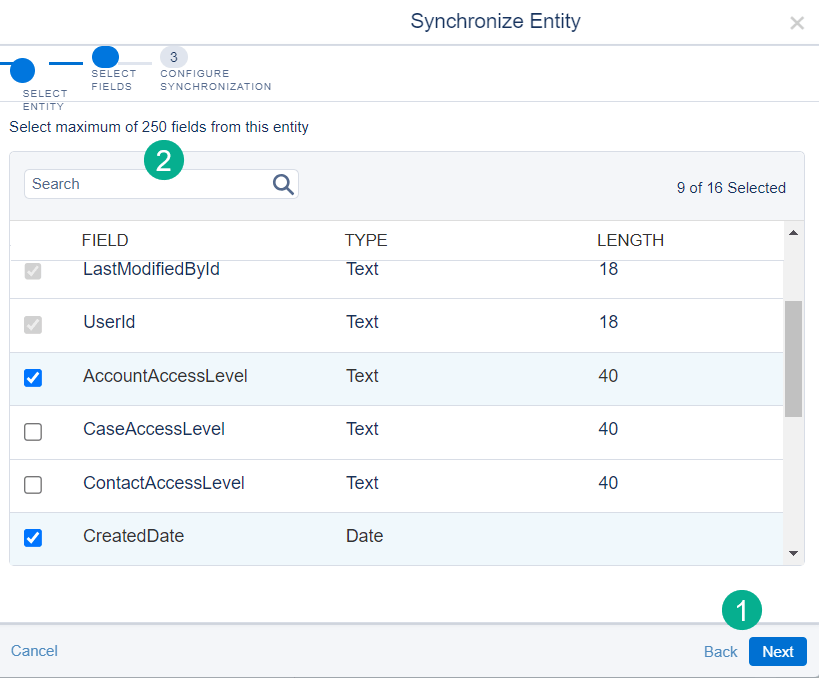This screenshot has width=819, height=678.
Task: Go Back to previous step
Action: pos(720,651)
